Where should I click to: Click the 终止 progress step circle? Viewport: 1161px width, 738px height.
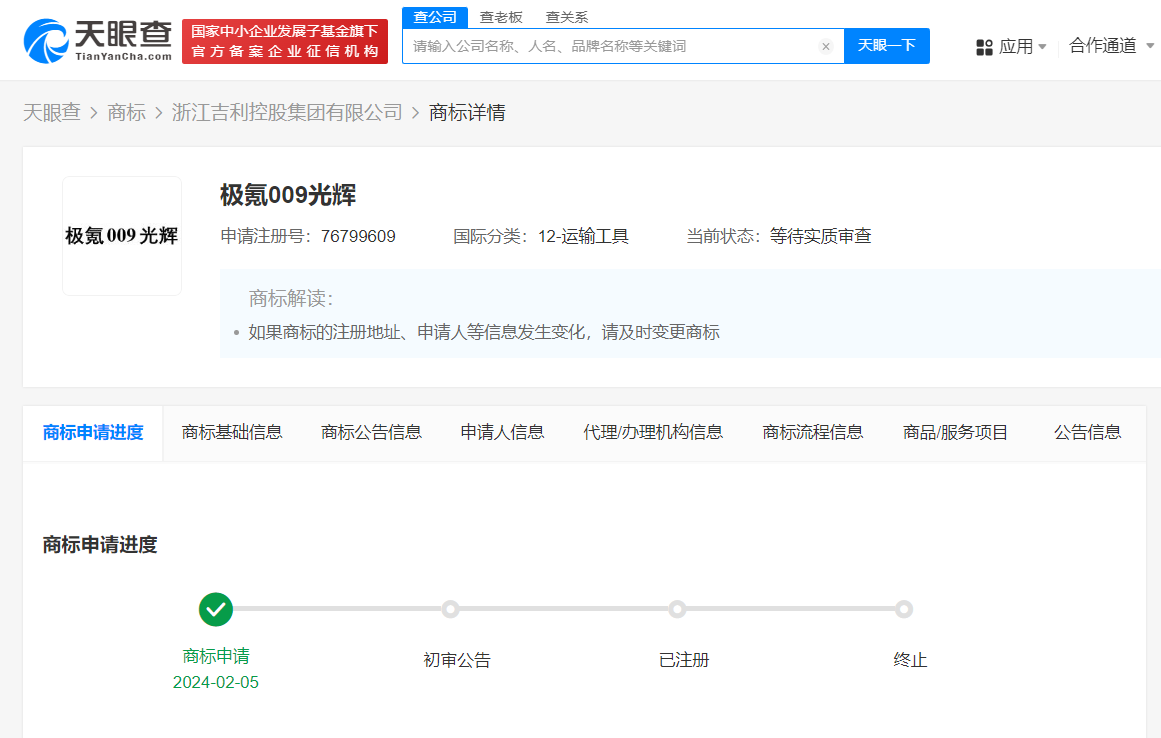(x=904, y=609)
